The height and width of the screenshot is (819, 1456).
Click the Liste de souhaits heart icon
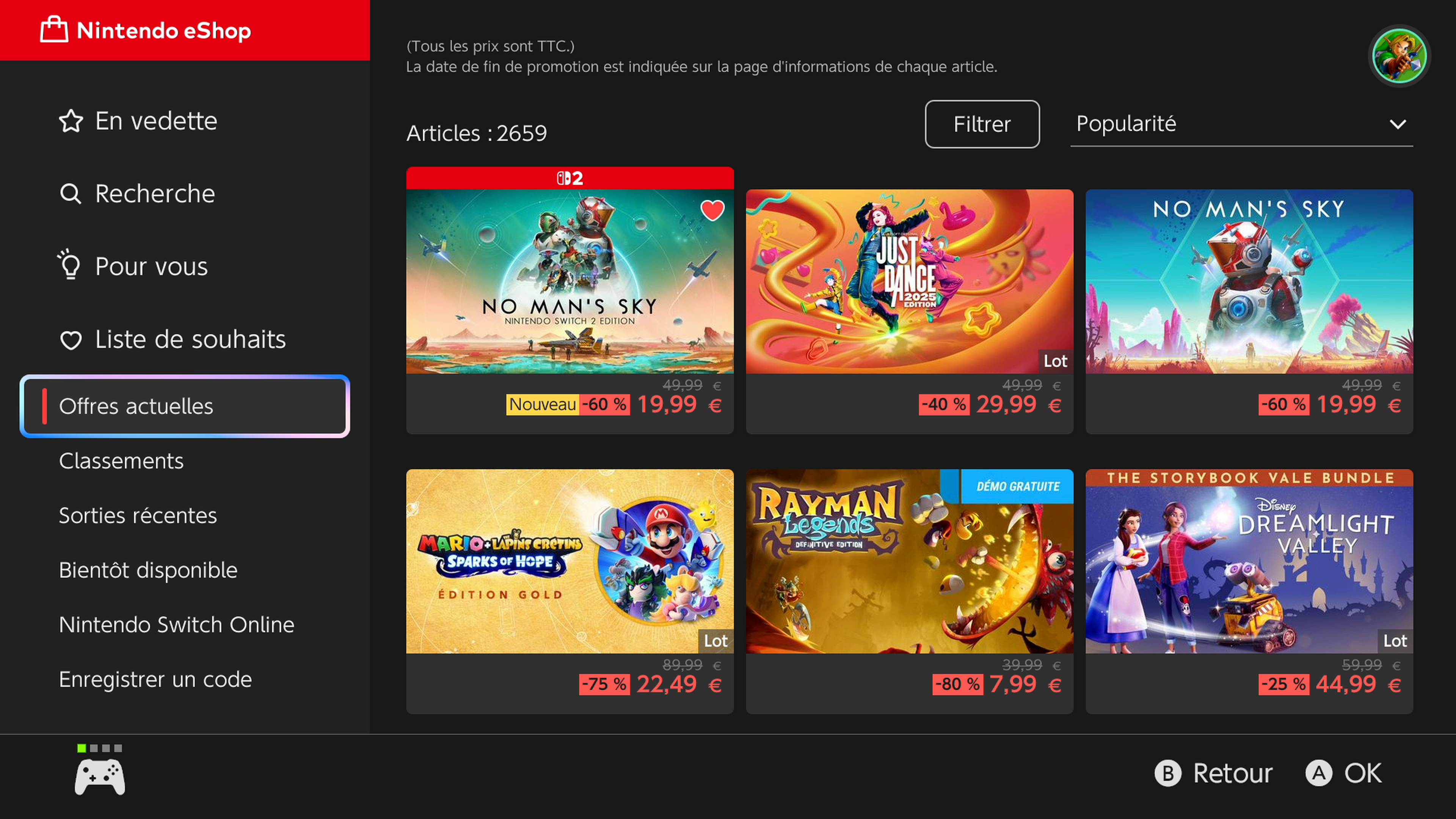71,340
